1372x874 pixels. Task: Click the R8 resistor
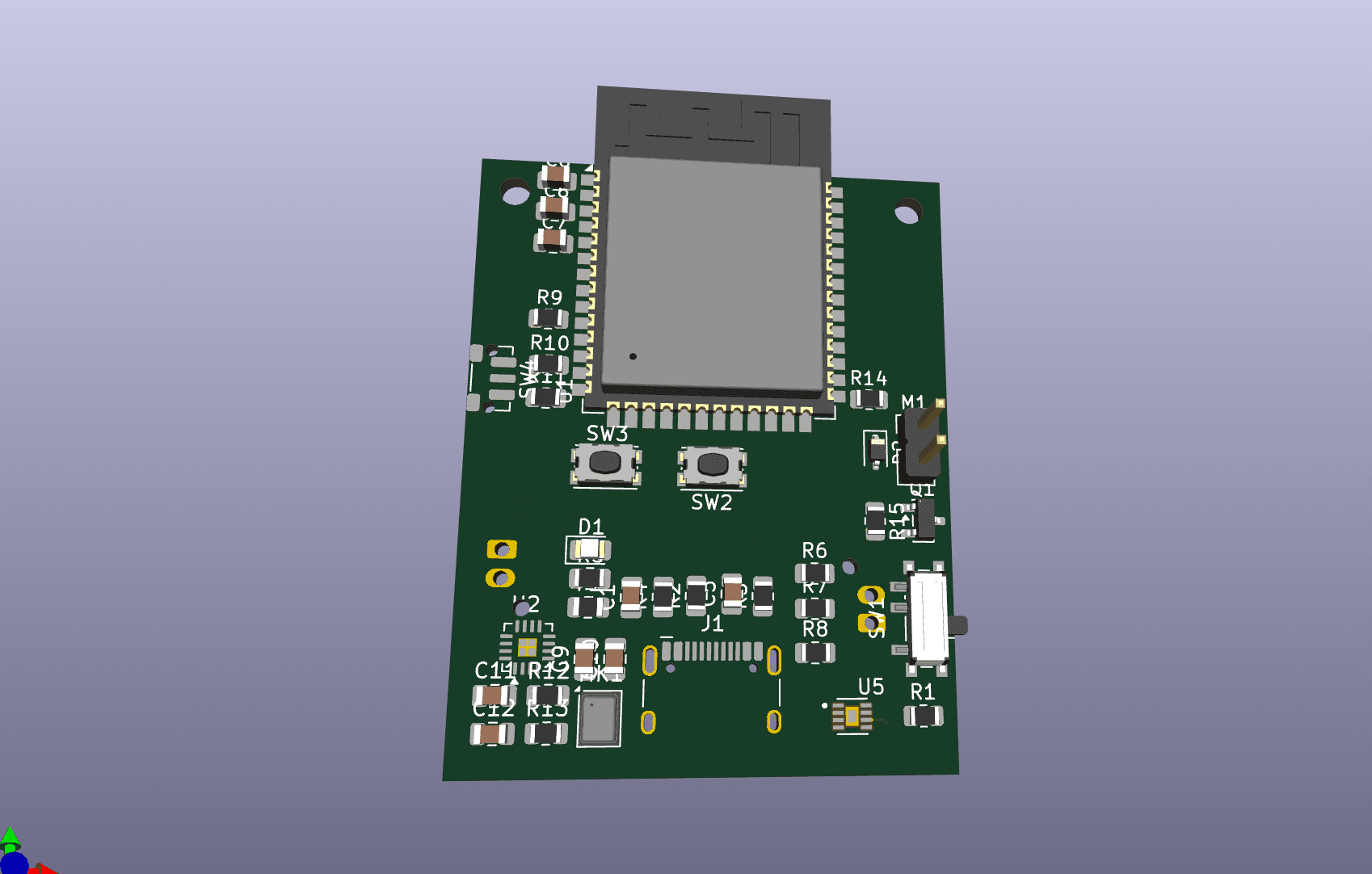point(814,652)
